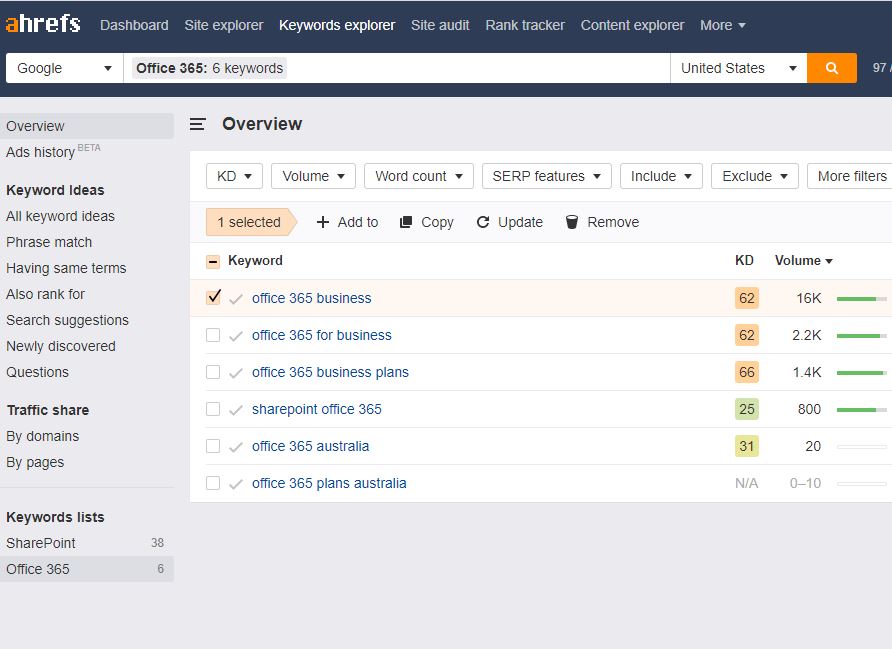Open the KD filter dropdown

(x=234, y=176)
